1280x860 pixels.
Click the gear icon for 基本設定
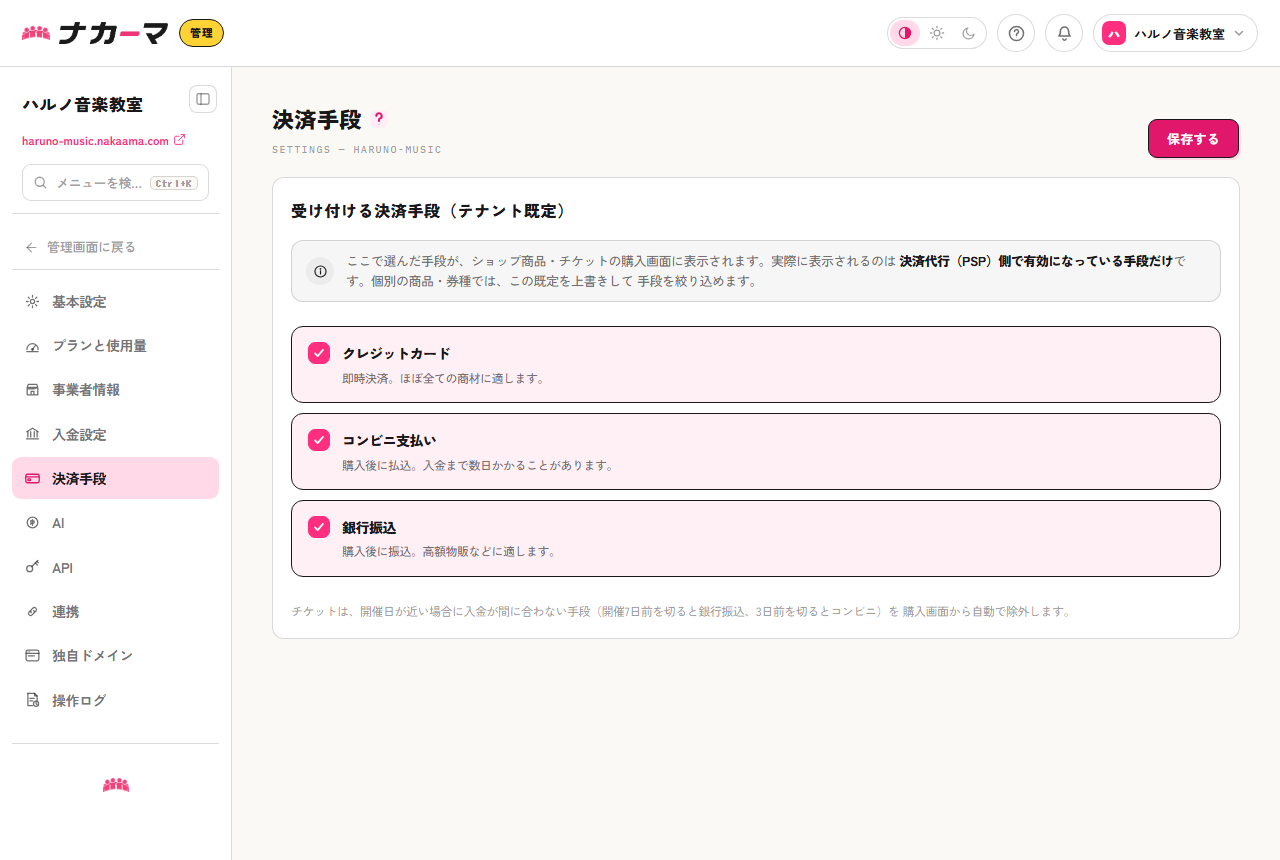(32, 302)
